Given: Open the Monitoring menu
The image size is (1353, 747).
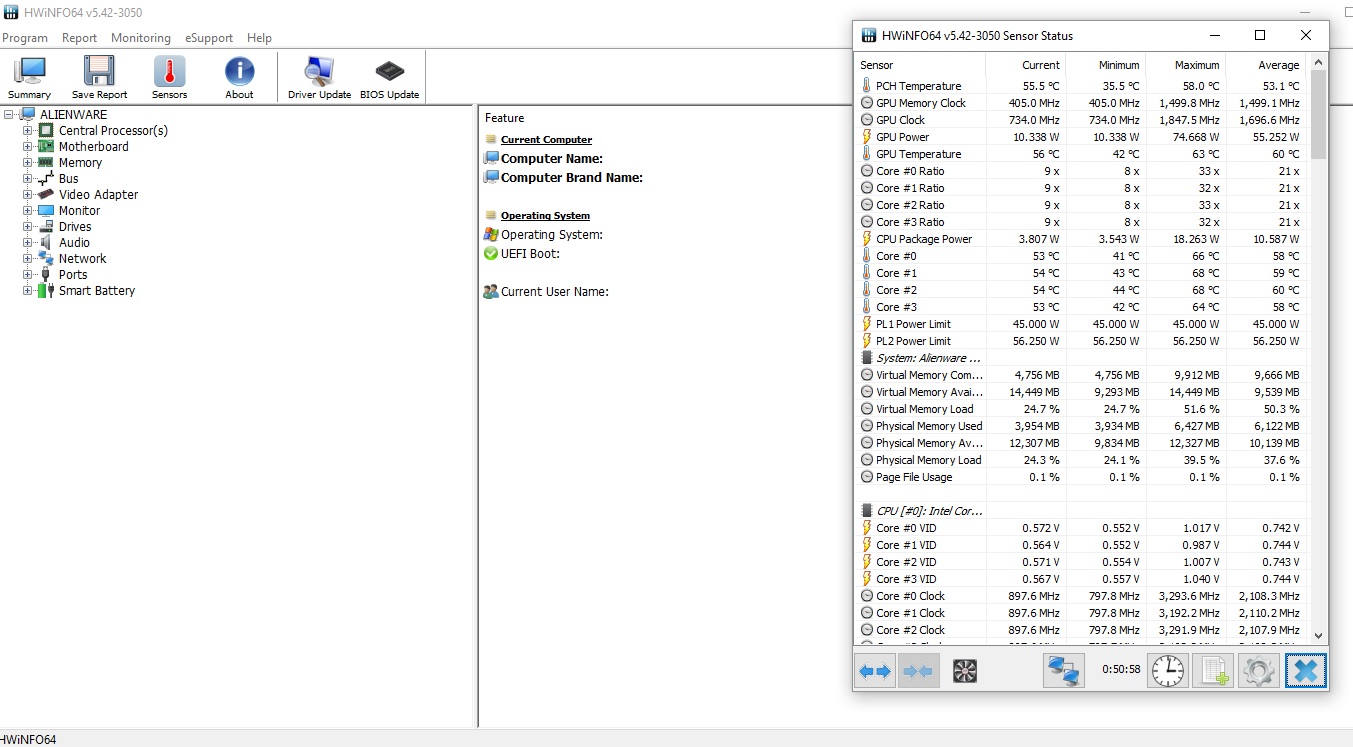Looking at the screenshot, I should coord(141,38).
